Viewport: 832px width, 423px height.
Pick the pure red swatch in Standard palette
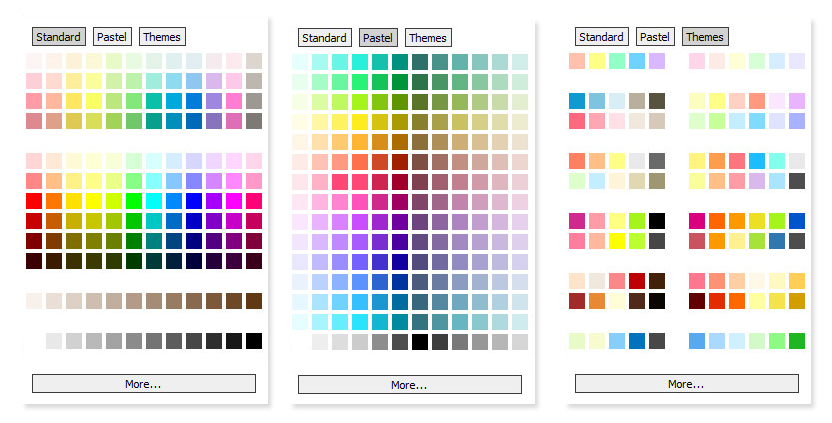[x=34, y=201]
